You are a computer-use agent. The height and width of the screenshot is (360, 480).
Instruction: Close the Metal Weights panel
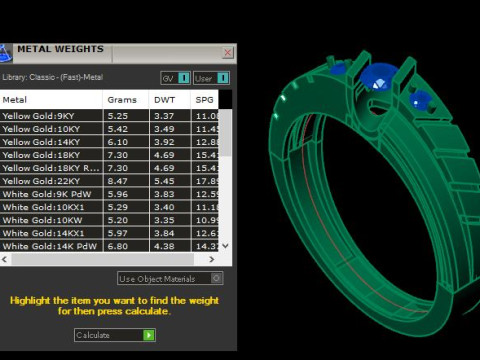coord(228,53)
